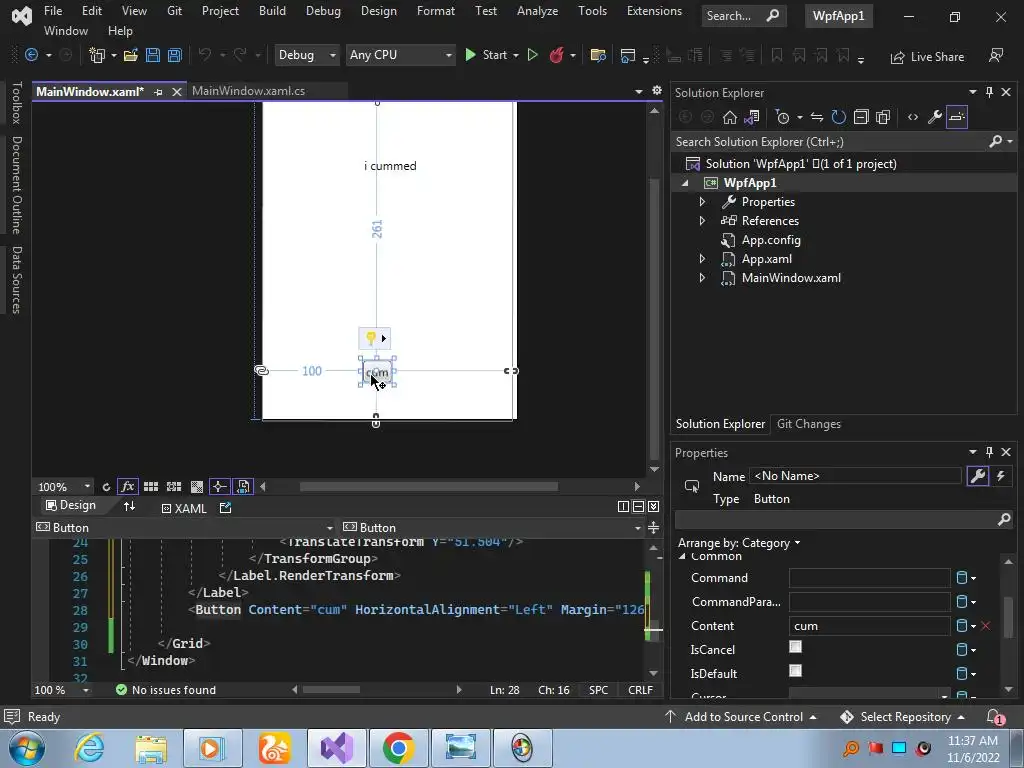Viewport: 1024px width, 768px height.
Task: Click the Properties wrench icon in Solution Explorer
Action: [x=935, y=118]
